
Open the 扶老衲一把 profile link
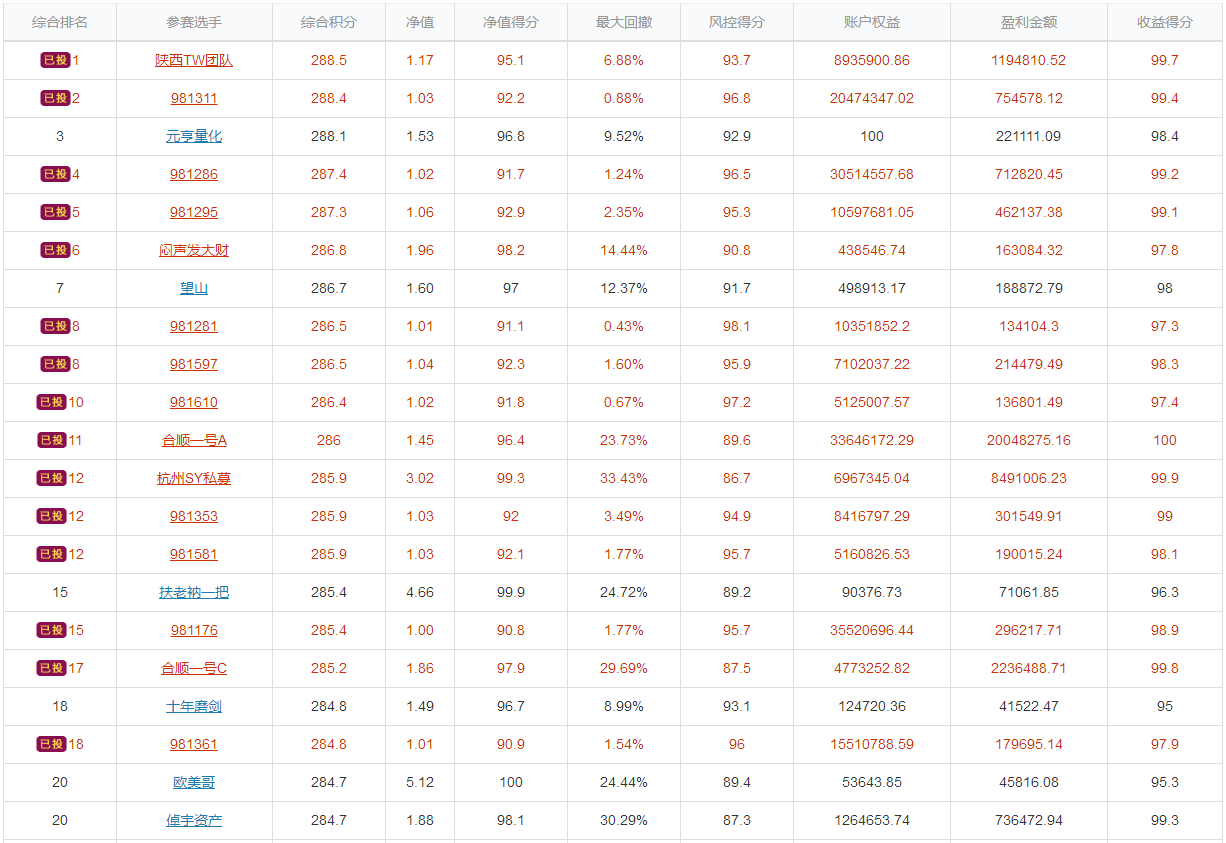pos(194,592)
